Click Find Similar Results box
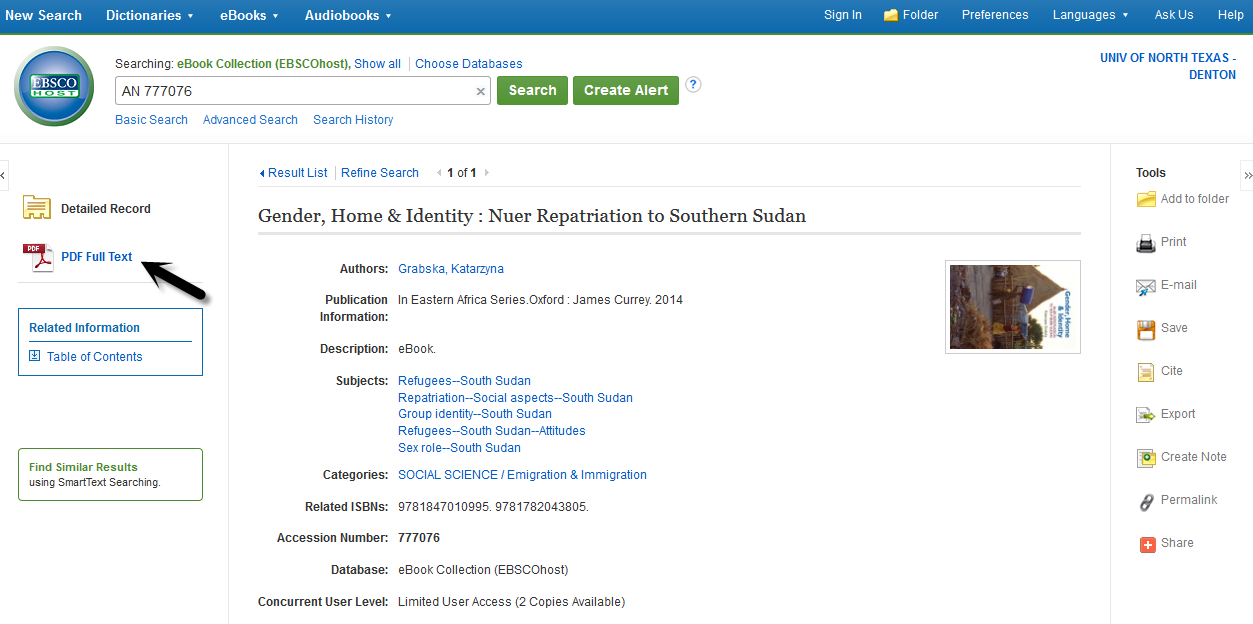 110,474
